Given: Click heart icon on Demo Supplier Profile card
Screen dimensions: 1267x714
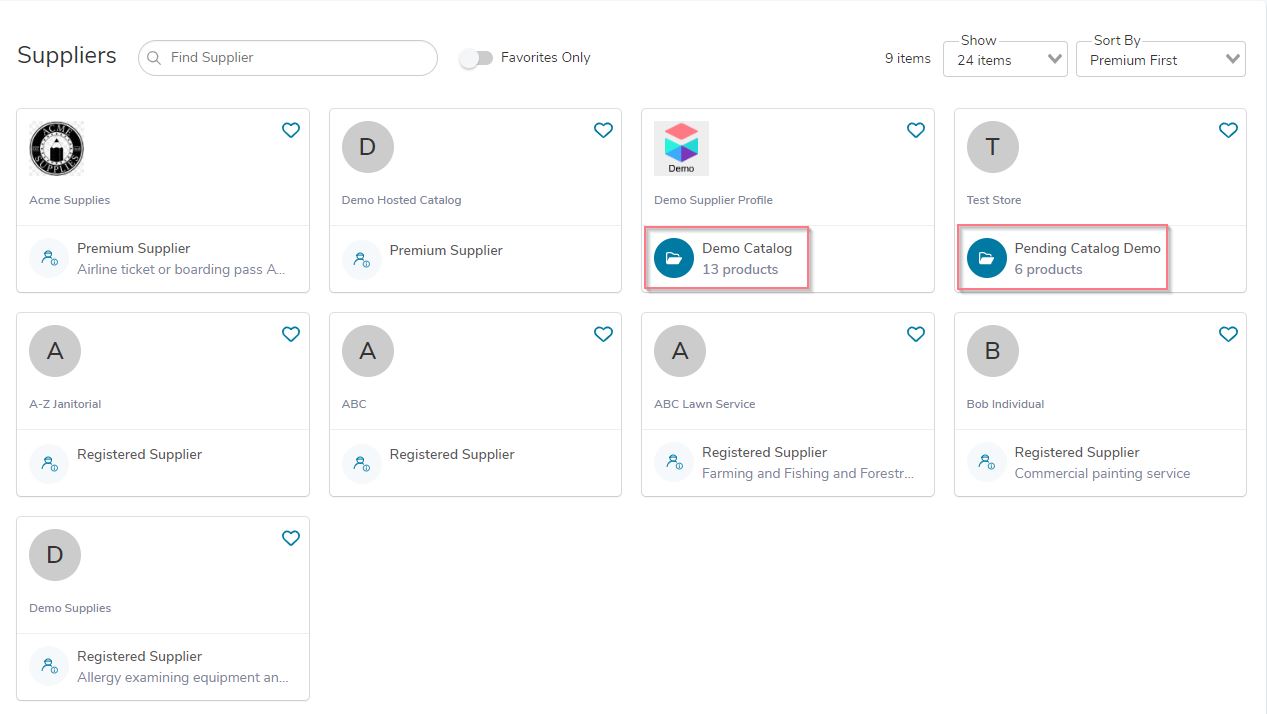Looking at the screenshot, I should click(x=916, y=130).
